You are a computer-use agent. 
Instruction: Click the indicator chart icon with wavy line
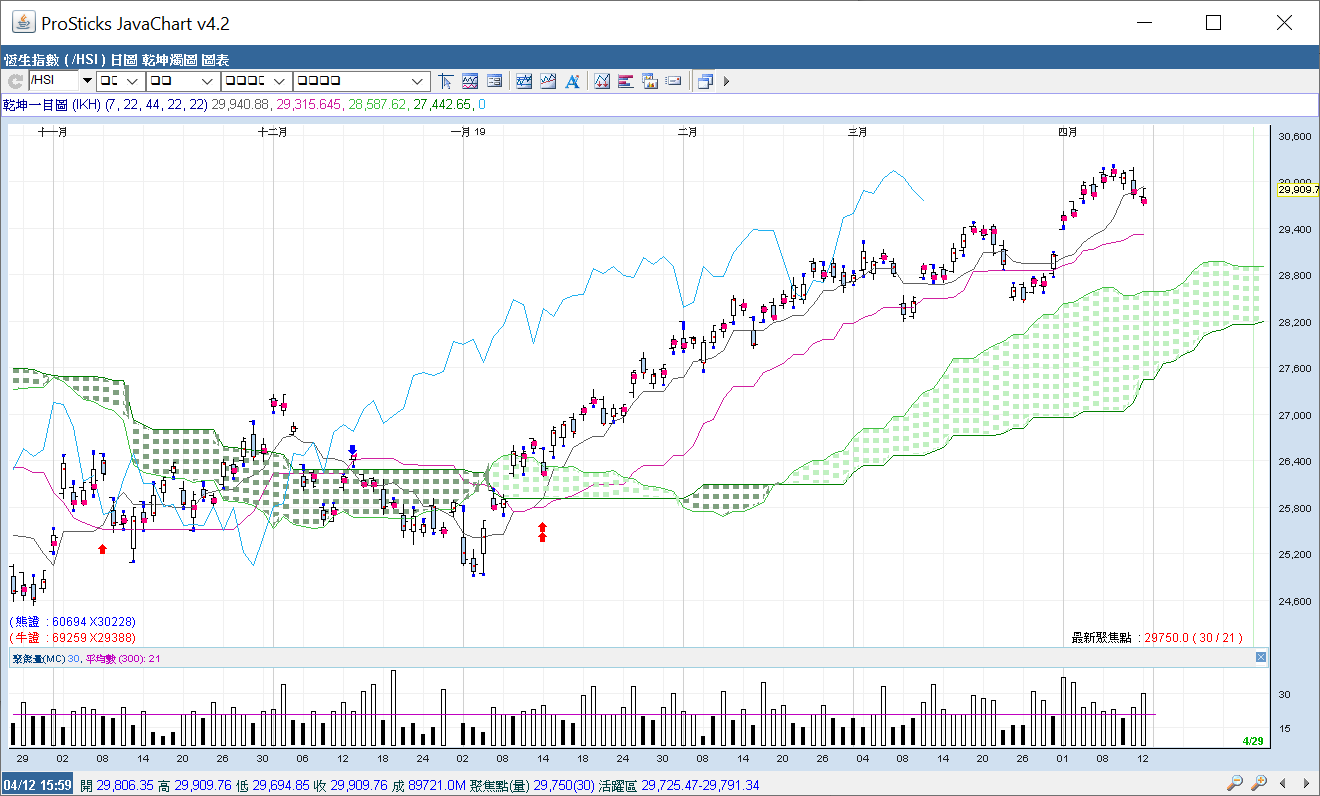coord(524,81)
